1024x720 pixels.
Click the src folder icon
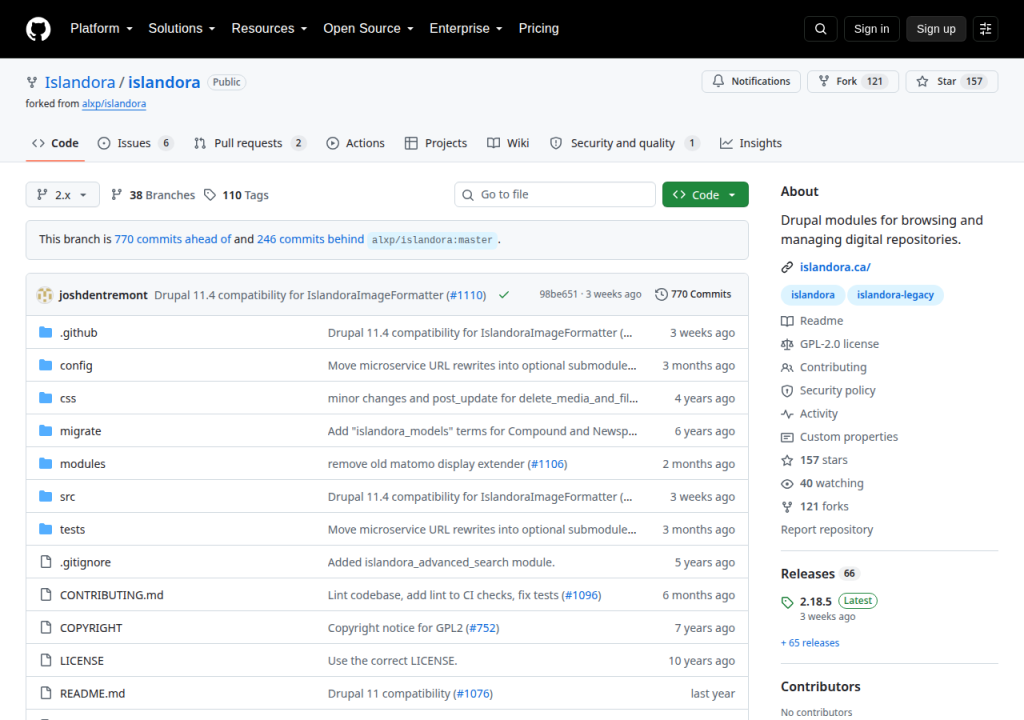click(45, 496)
